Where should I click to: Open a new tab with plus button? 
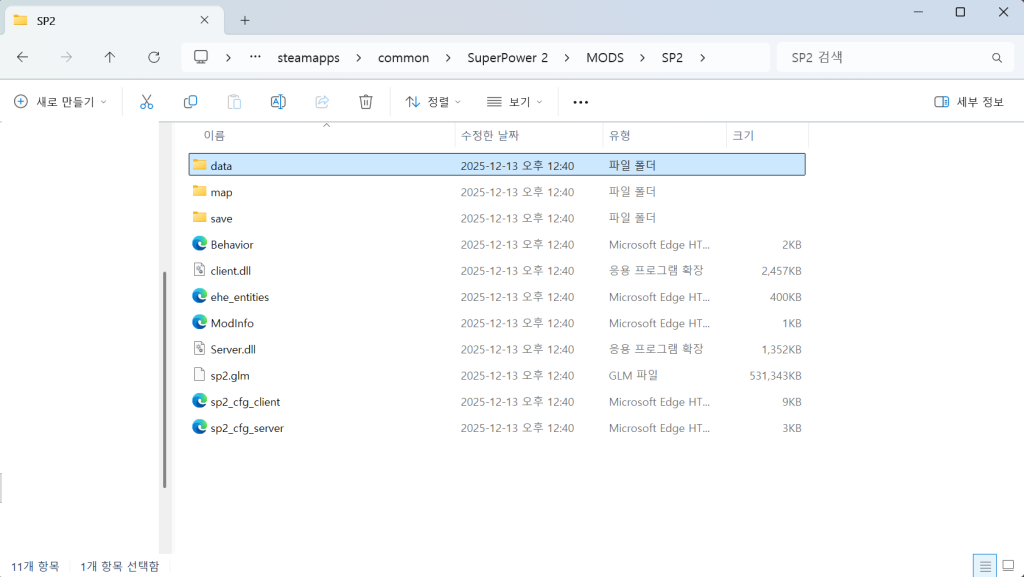(245, 20)
